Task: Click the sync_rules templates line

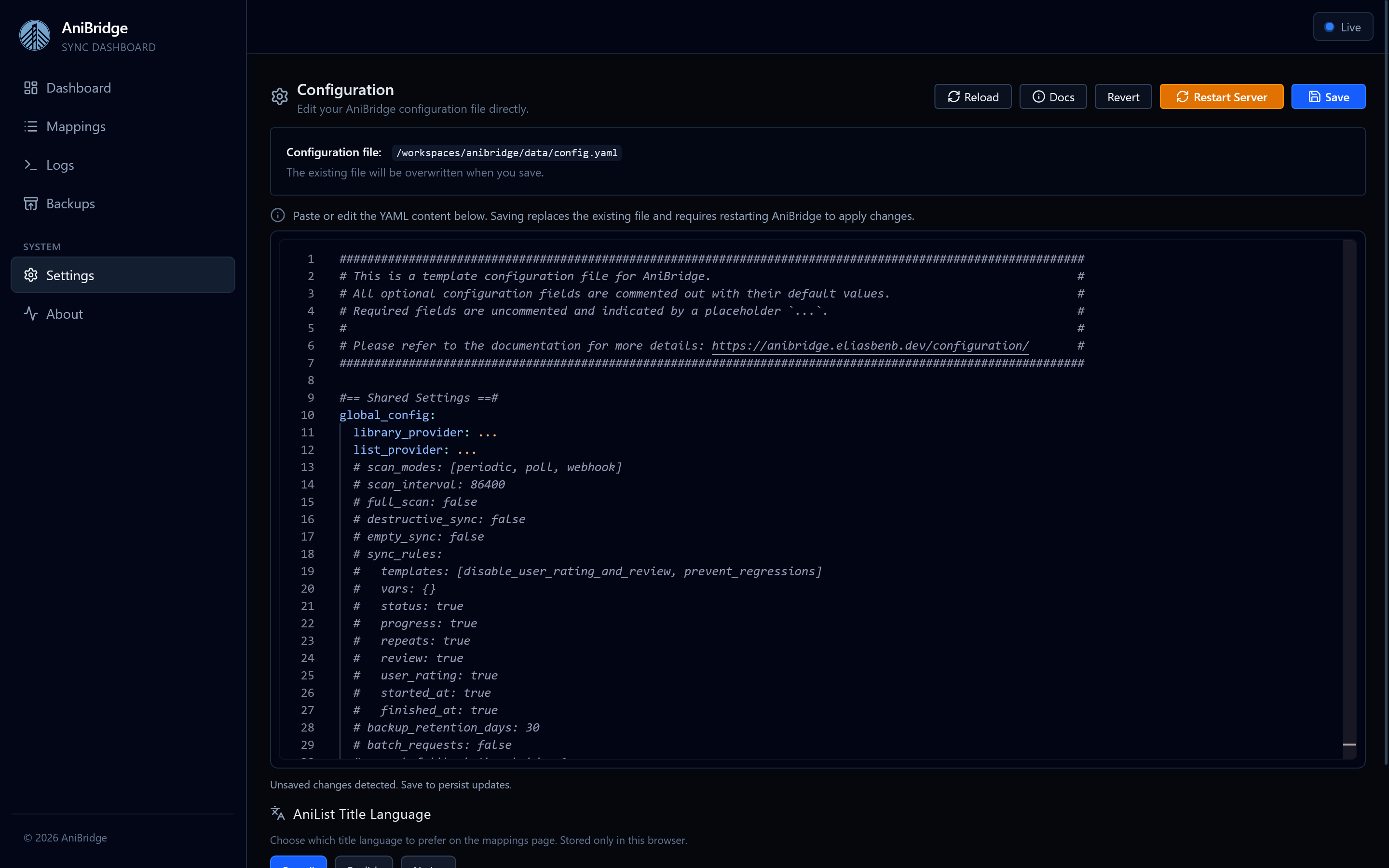Action: [587, 571]
